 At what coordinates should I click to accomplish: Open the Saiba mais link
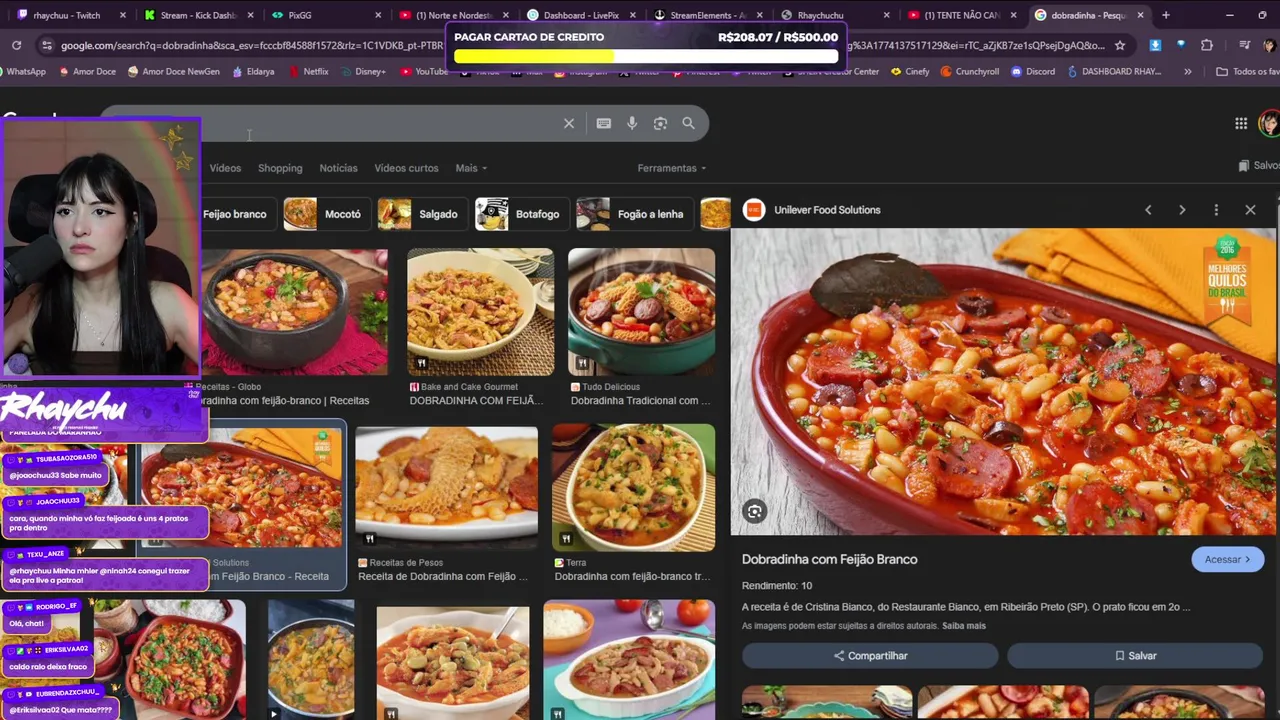point(964,626)
